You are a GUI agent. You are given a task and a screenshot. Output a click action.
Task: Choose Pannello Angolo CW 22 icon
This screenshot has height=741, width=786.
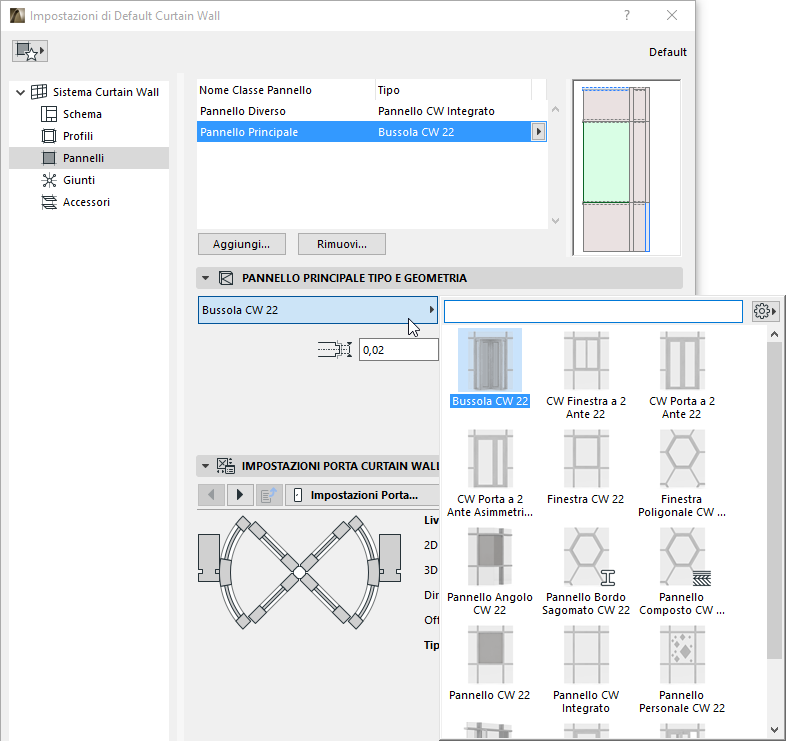[489, 557]
